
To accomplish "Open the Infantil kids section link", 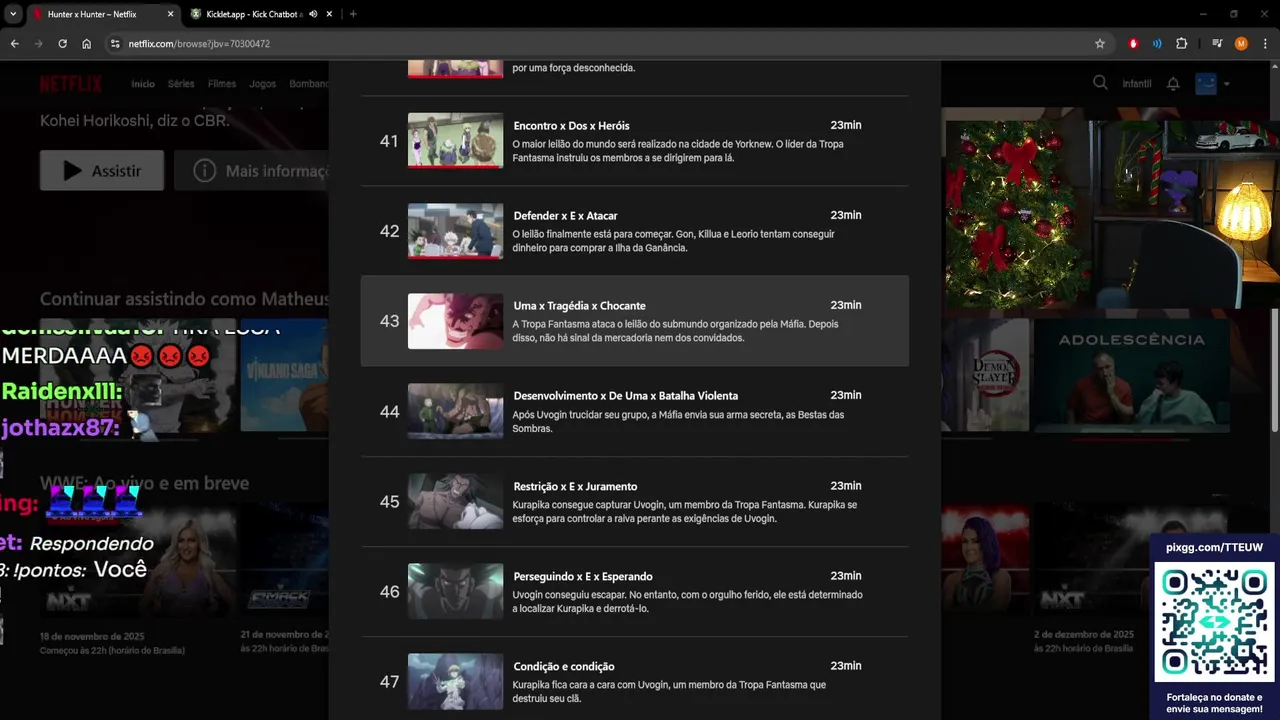I will click(1137, 84).
